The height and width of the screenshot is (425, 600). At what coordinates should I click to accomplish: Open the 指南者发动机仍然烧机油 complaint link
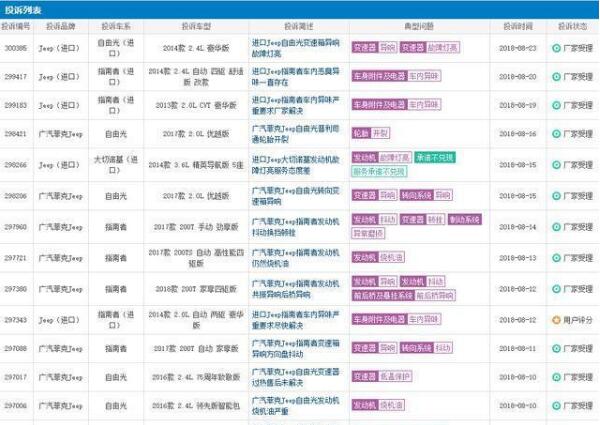[295, 258]
